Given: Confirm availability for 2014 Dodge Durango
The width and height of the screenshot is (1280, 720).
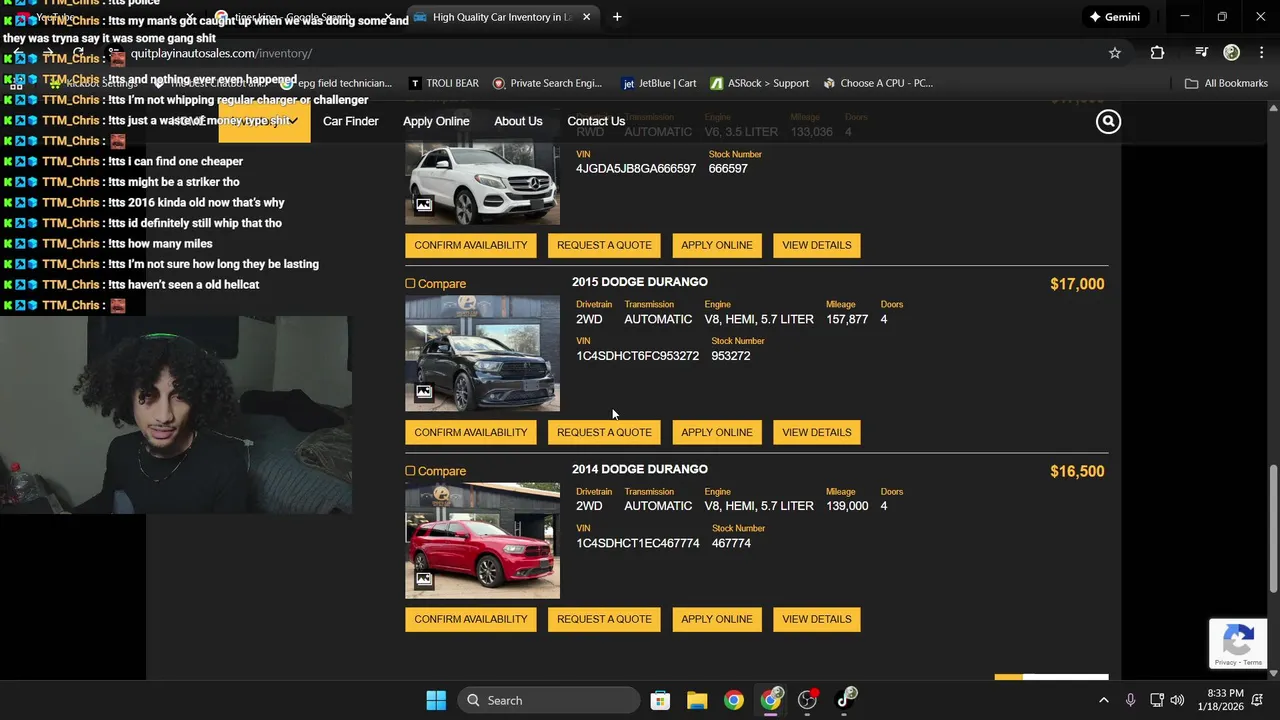Looking at the screenshot, I should 471,619.
